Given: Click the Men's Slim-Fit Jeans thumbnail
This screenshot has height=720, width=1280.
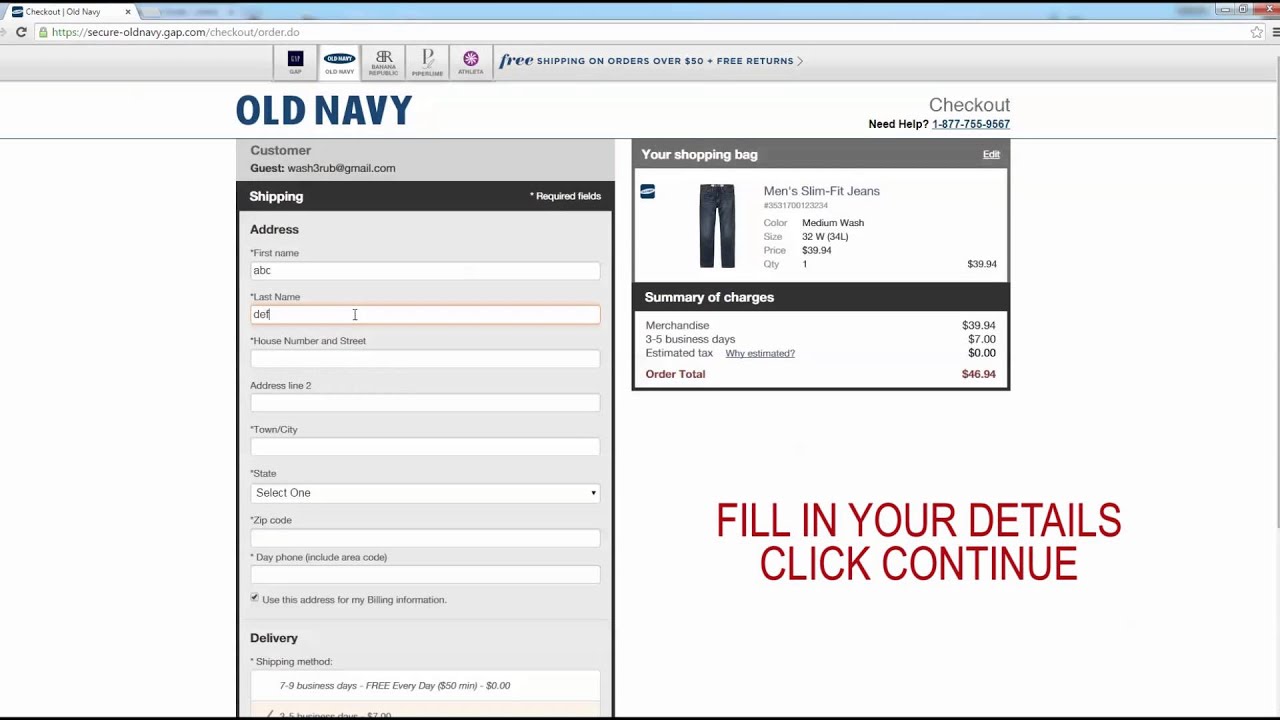Looking at the screenshot, I should [717, 226].
